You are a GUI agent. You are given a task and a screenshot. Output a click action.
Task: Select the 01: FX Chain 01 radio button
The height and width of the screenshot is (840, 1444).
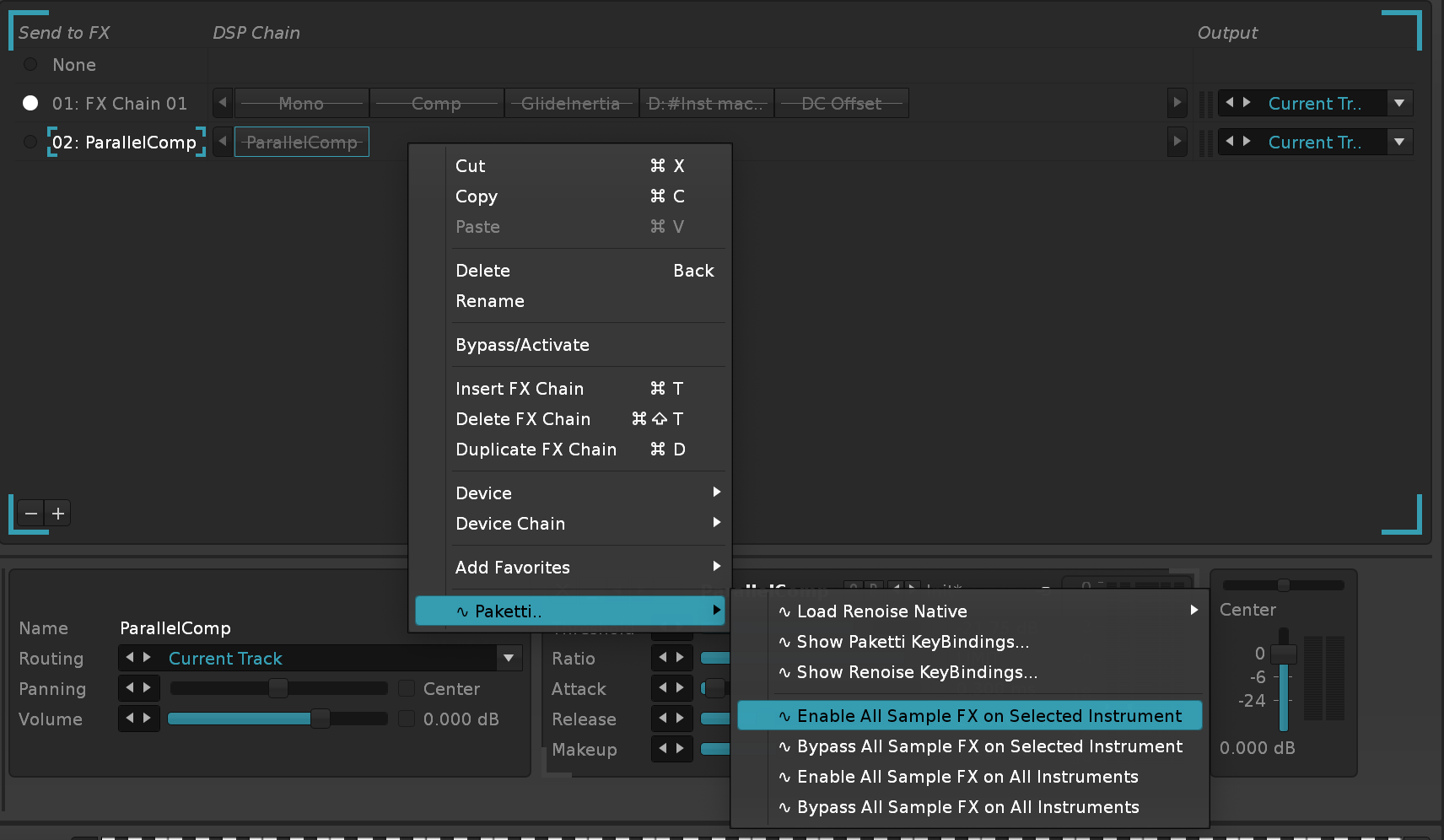click(30, 104)
